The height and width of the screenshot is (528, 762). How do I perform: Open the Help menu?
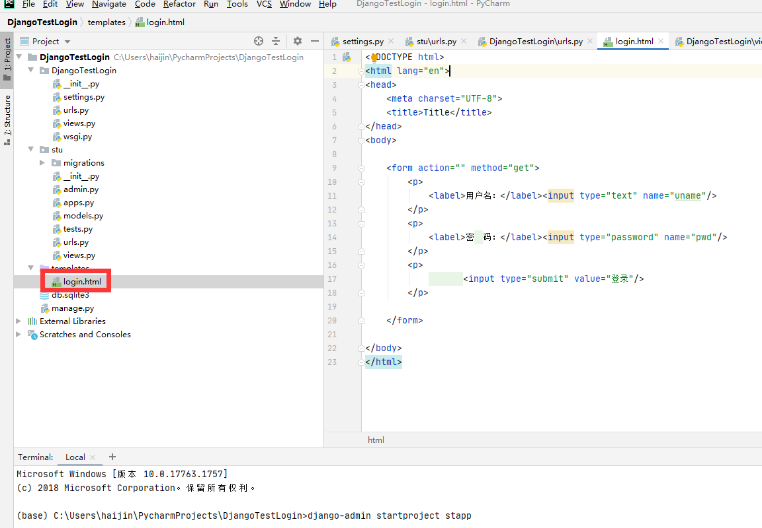pos(328,4)
